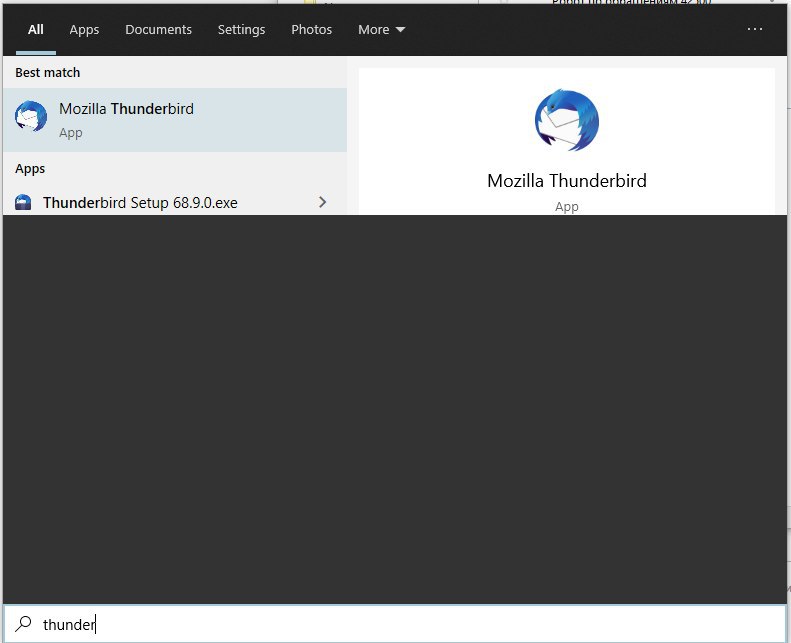The height and width of the screenshot is (643, 791).
Task: Click the search field containing 'thunder'
Action: (x=395, y=624)
